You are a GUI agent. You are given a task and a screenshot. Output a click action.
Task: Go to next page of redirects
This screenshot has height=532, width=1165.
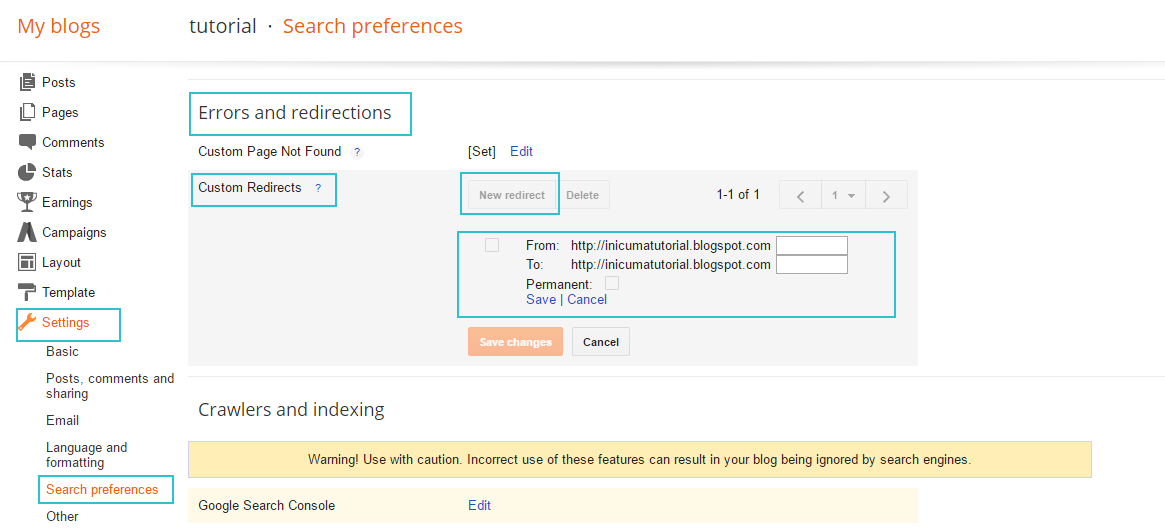point(886,195)
